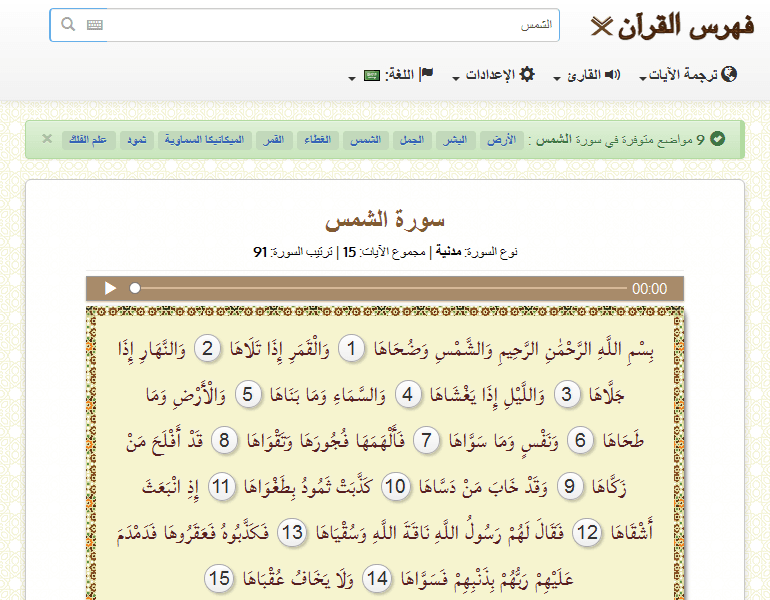Click the فهرس القرآن site logo

tap(672, 26)
